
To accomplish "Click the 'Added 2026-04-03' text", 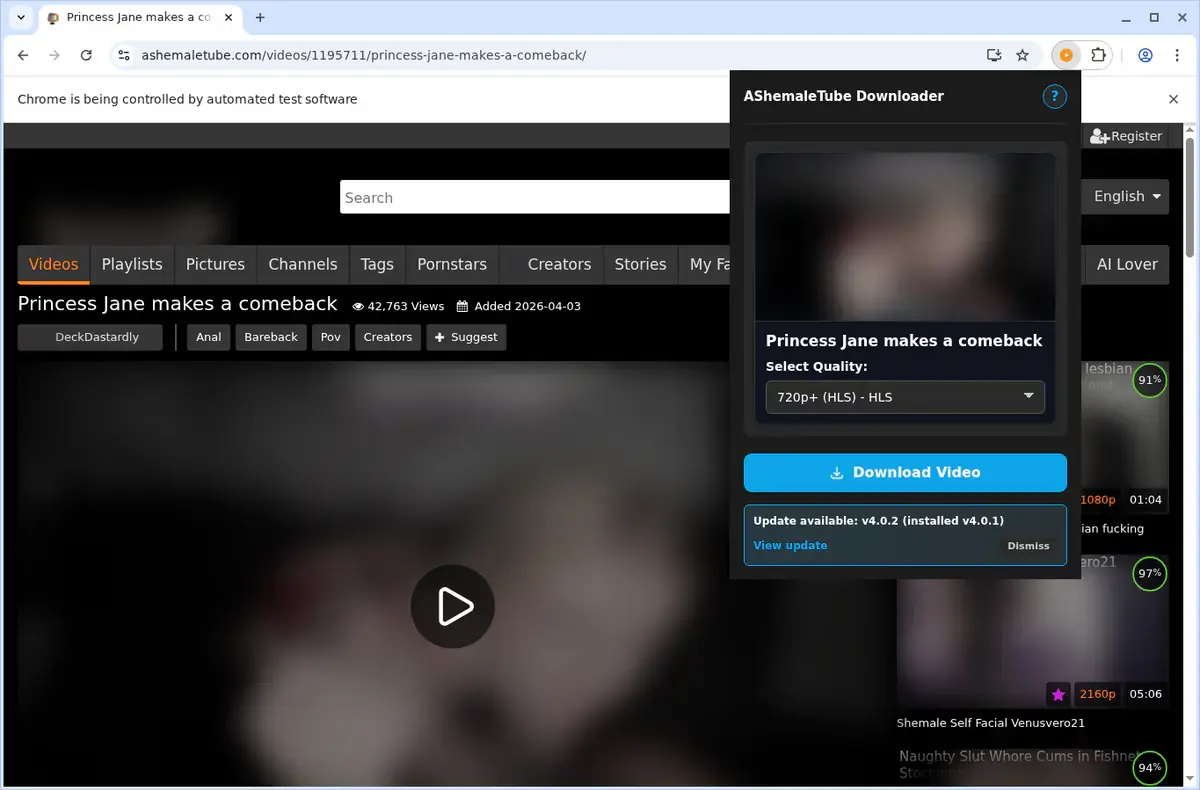I will point(527,306).
